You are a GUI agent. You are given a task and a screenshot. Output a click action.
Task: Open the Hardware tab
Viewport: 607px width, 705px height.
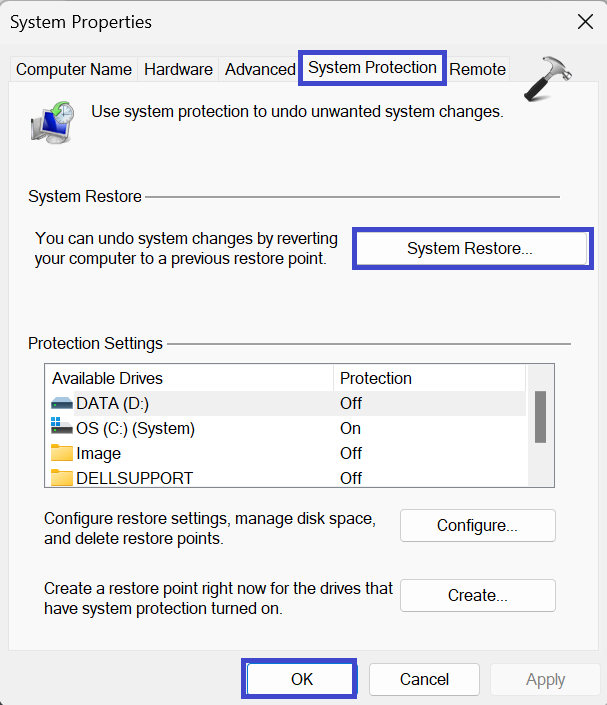(178, 69)
